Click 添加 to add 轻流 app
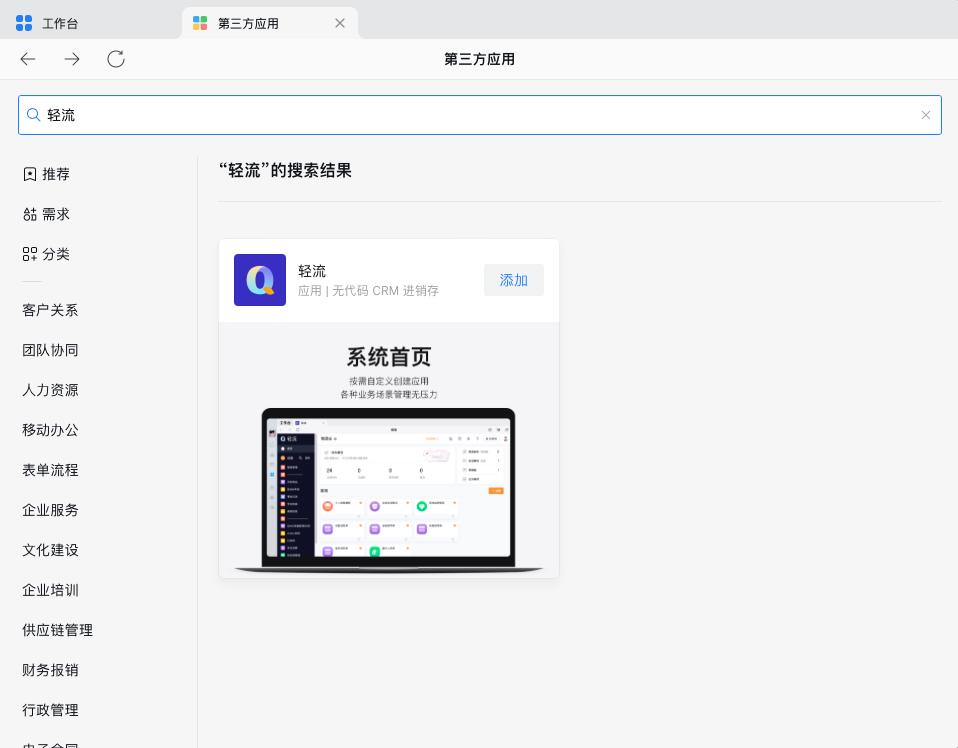The height and width of the screenshot is (748, 958). 514,280
